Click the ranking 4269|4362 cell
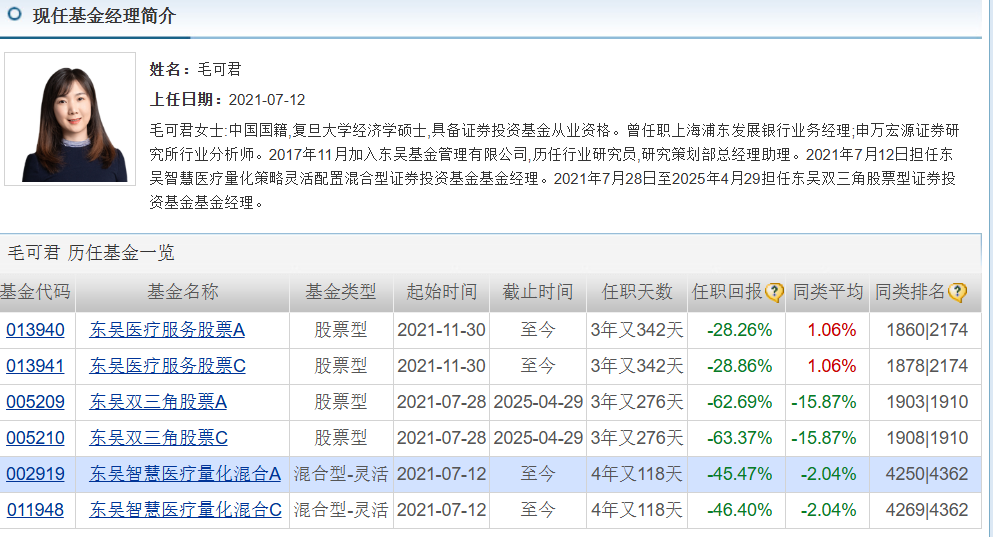Image resolution: width=993 pixels, height=537 pixels. pyautogui.click(x=927, y=510)
